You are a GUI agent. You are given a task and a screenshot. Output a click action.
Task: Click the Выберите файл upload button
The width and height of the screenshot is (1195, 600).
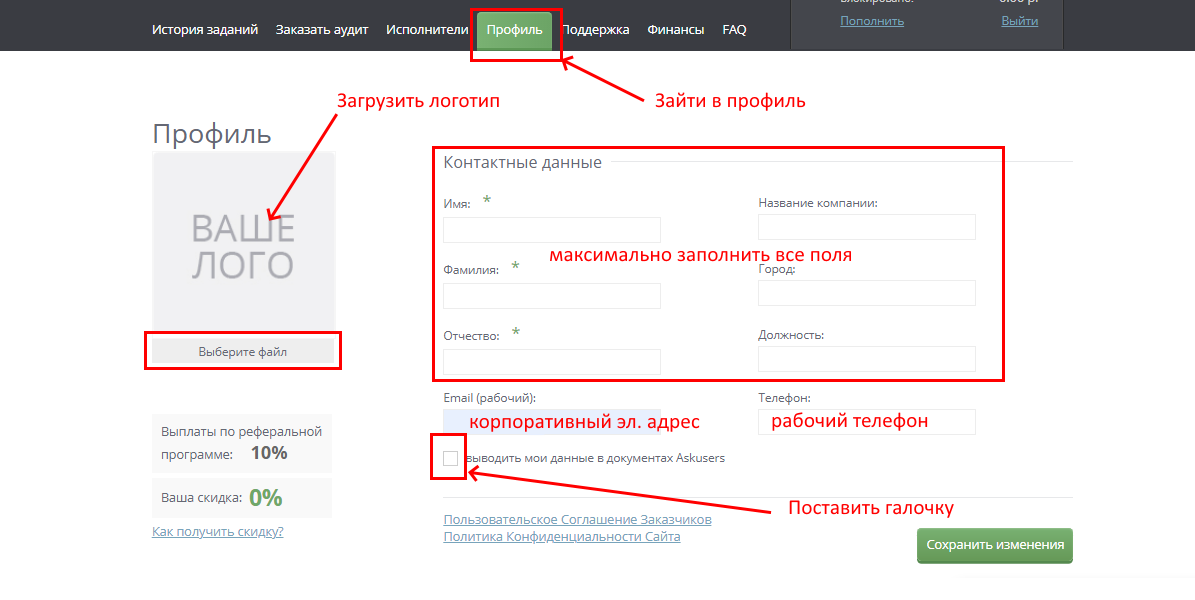[x=243, y=351]
